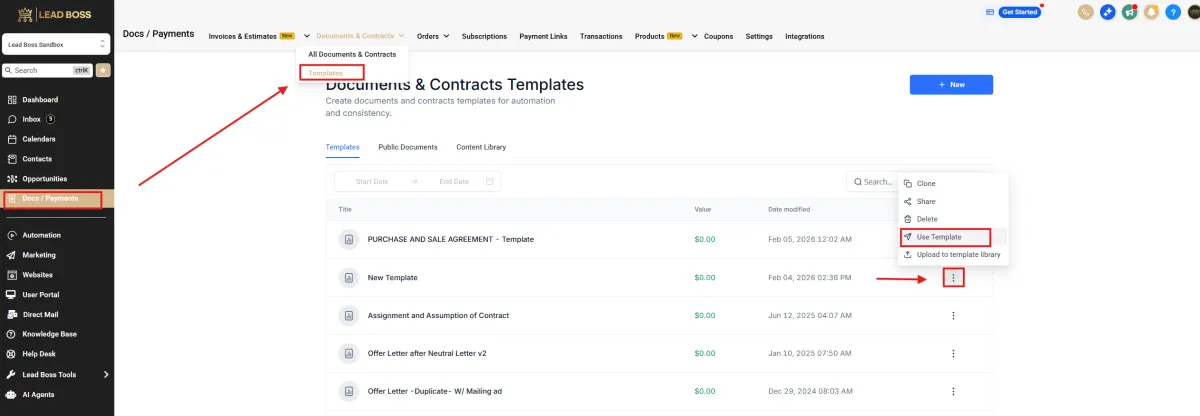
Task: Click the document icon beside New Template
Action: [348, 277]
